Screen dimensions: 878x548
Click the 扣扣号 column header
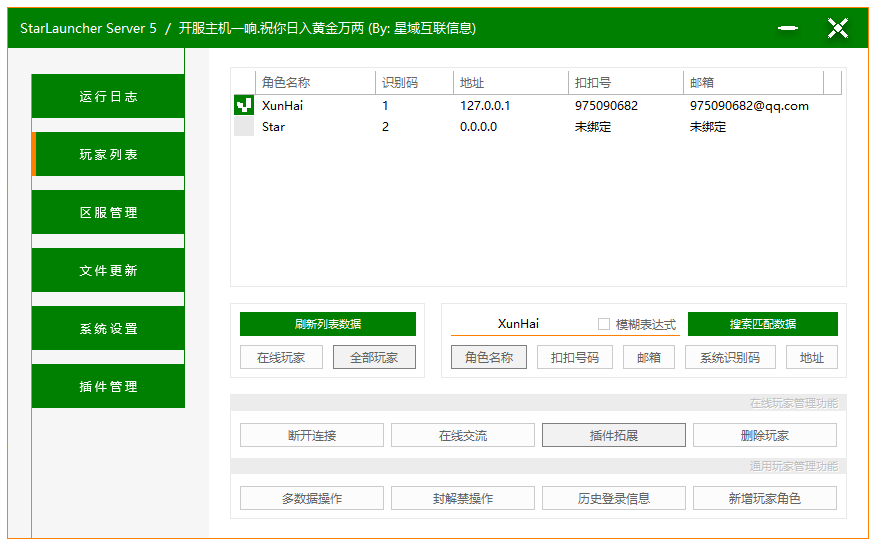[x=626, y=82]
